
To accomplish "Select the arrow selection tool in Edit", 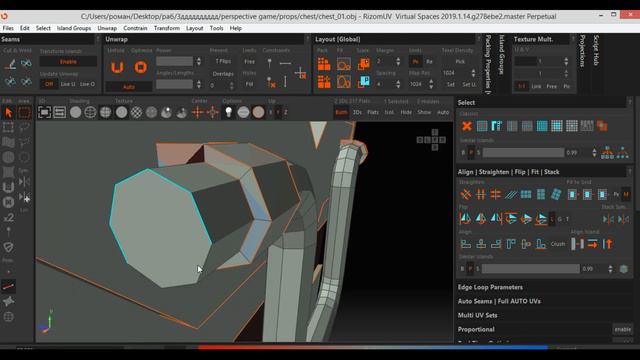I will [x=9, y=112].
